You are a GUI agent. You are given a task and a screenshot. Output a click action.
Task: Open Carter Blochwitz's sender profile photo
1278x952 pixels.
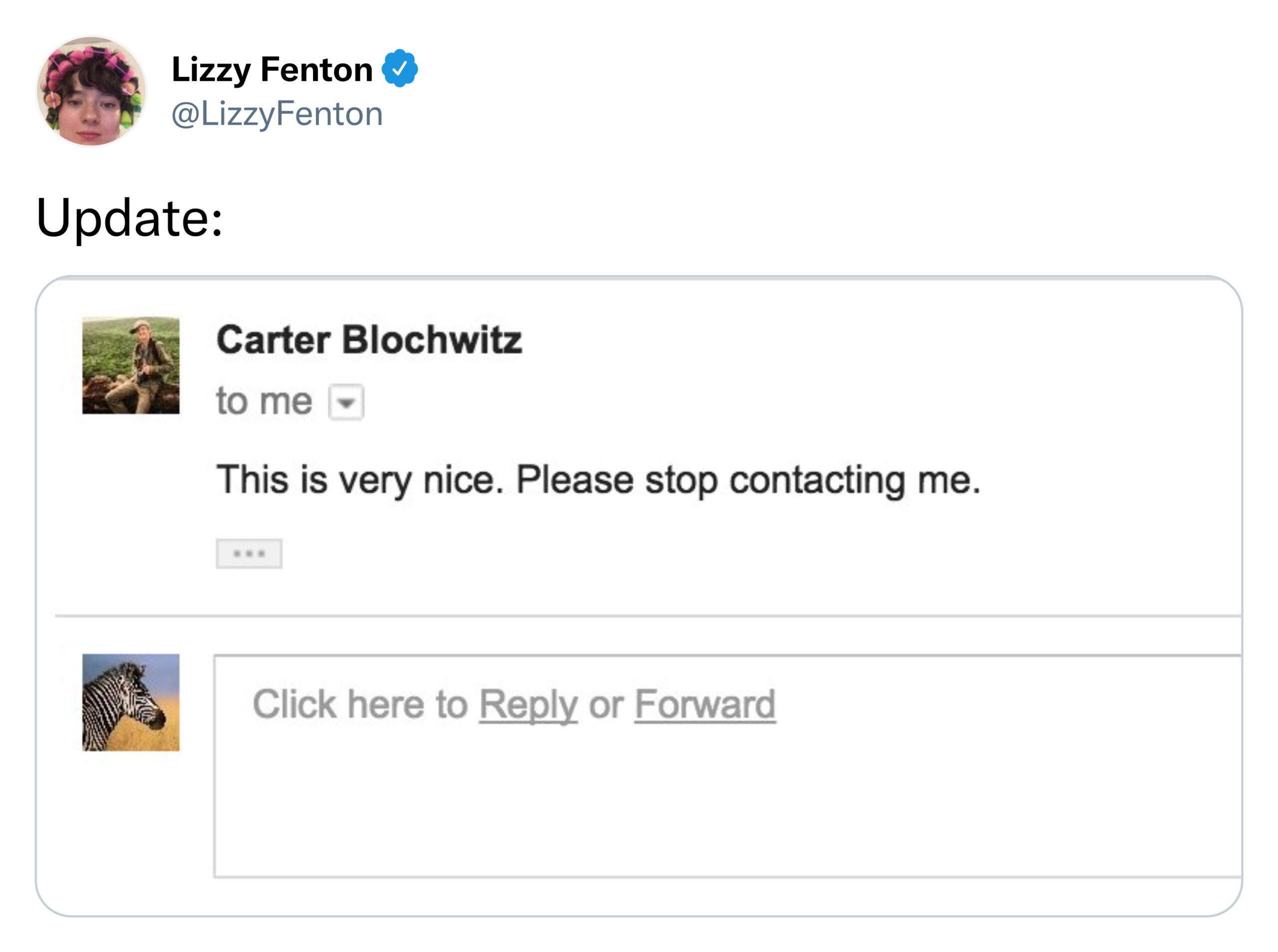click(x=131, y=365)
